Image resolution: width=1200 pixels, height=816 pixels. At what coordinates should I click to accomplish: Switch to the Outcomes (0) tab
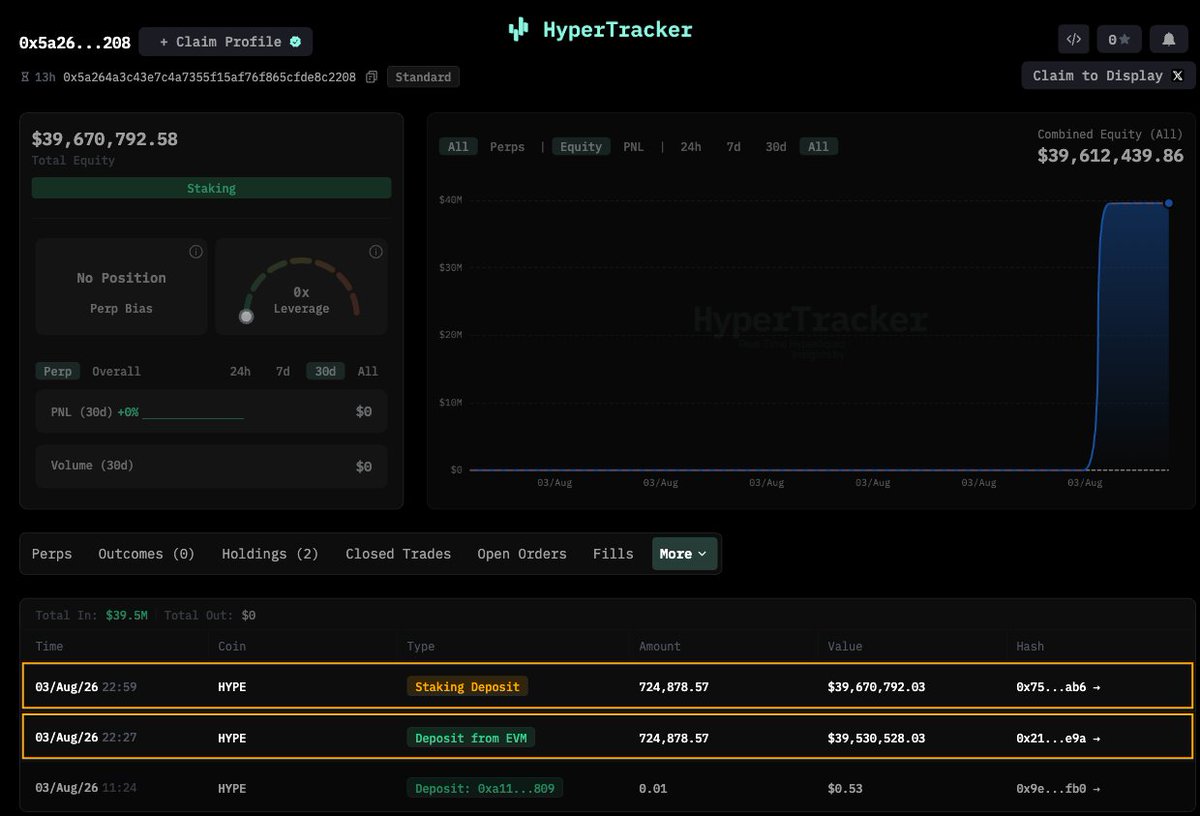tap(146, 554)
